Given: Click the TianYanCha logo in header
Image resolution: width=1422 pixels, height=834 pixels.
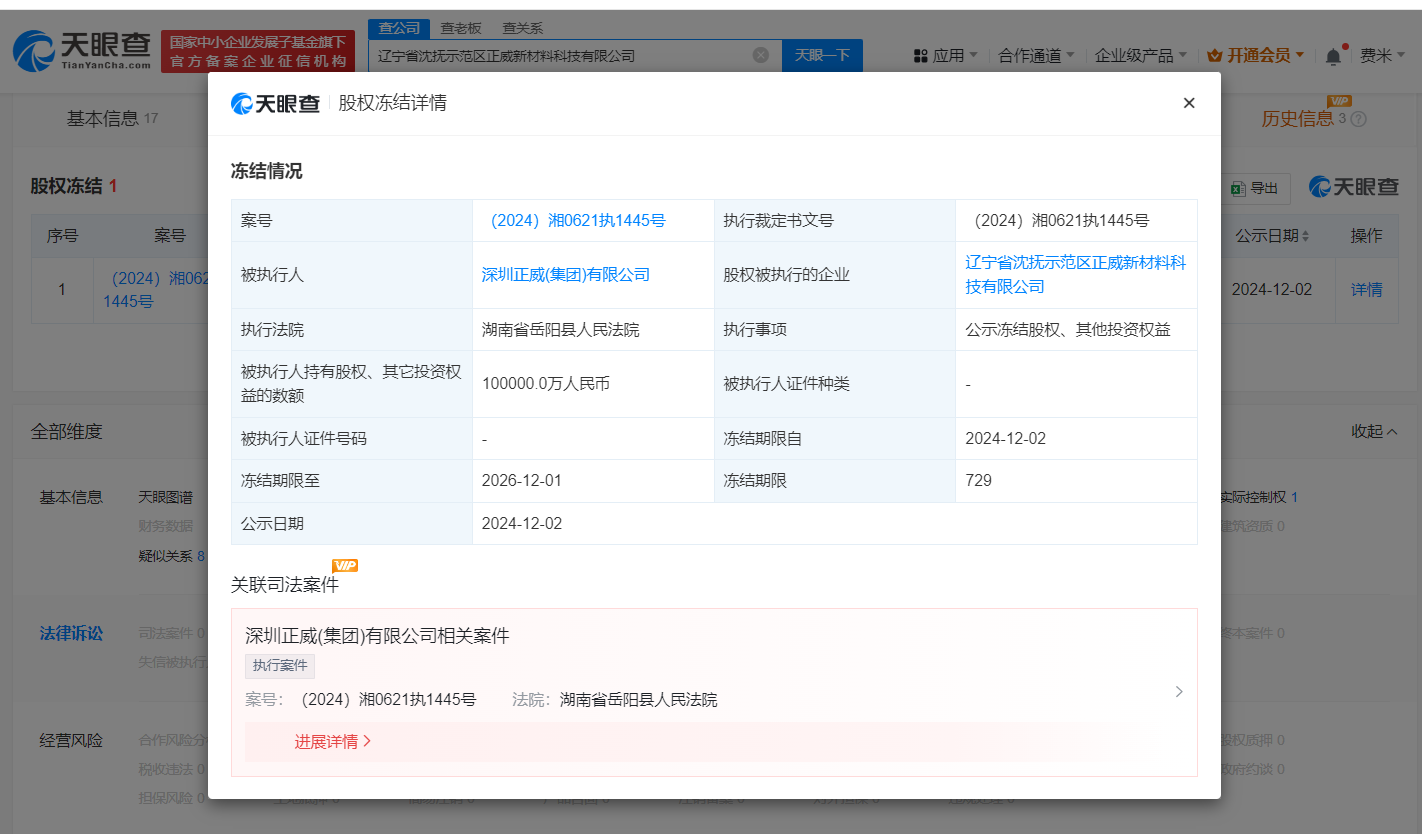Looking at the screenshot, I should (82, 50).
